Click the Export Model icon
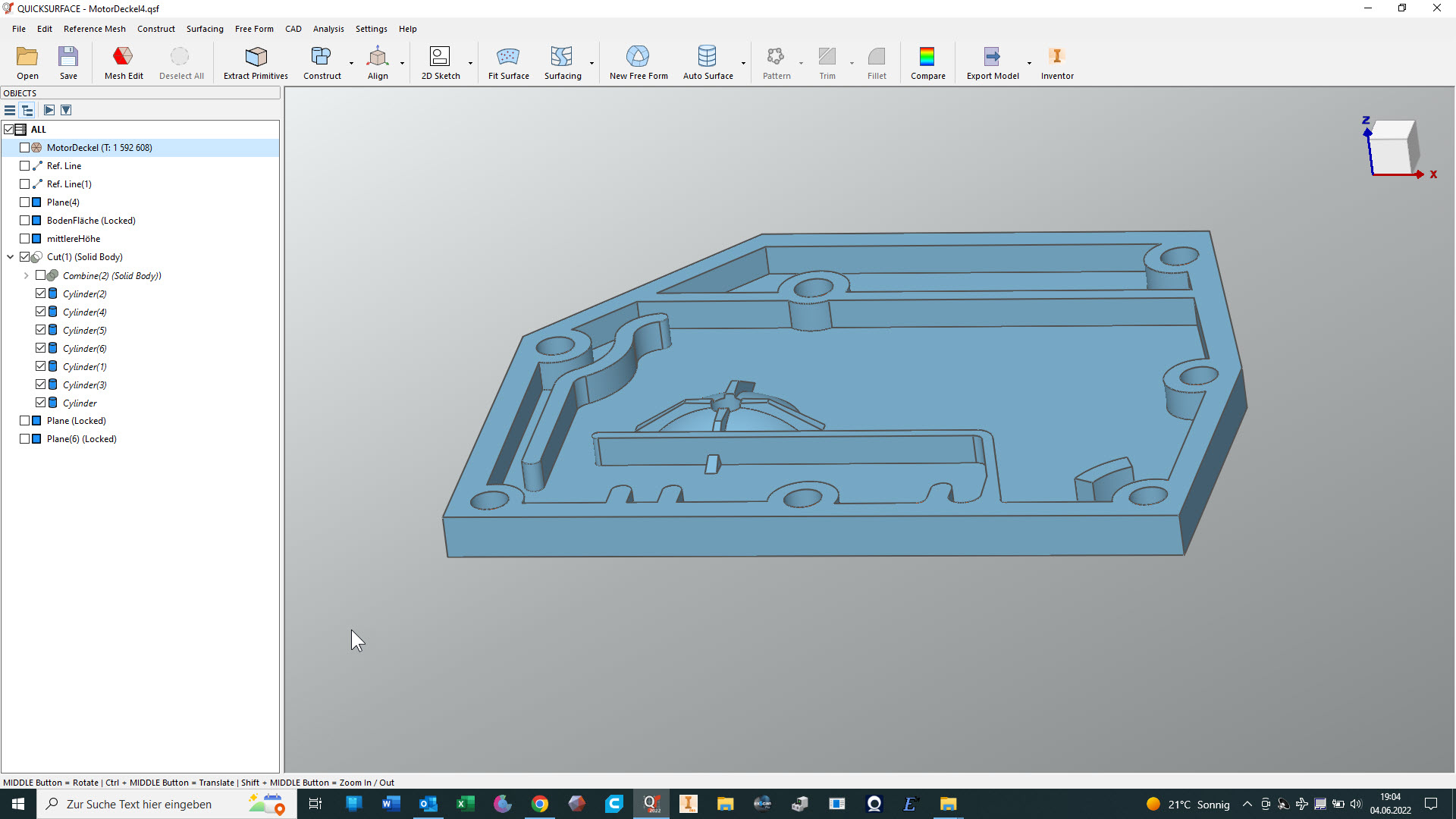The image size is (1456, 819). [x=992, y=57]
